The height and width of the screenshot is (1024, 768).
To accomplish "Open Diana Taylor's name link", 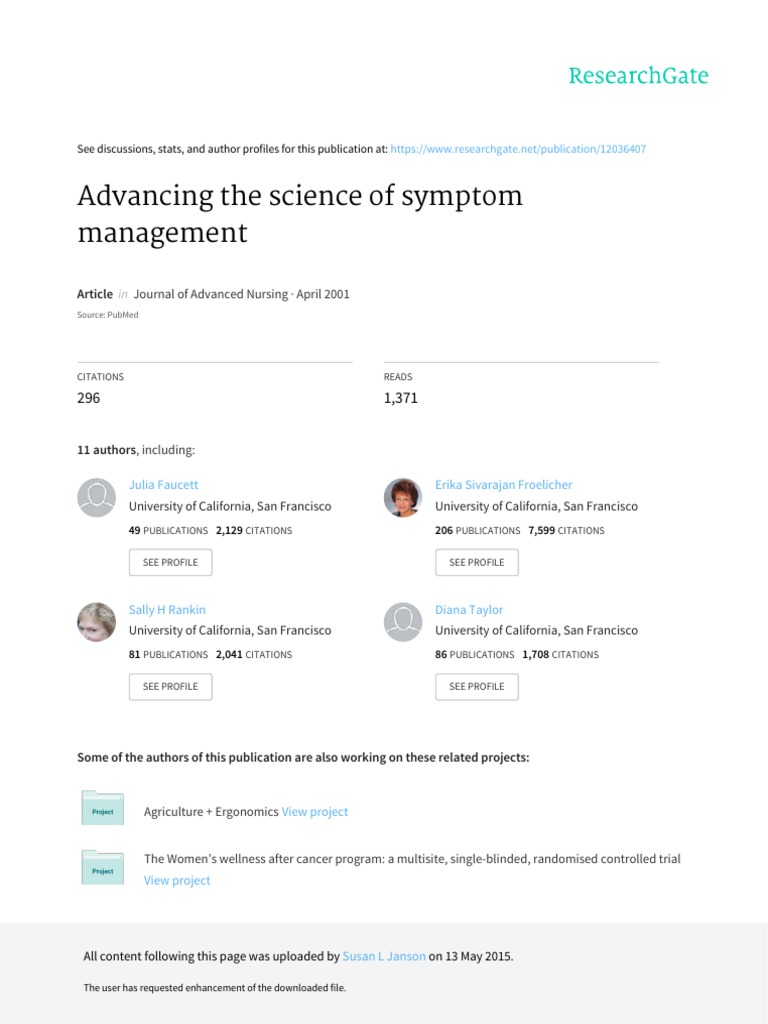I will pos(469,610).
